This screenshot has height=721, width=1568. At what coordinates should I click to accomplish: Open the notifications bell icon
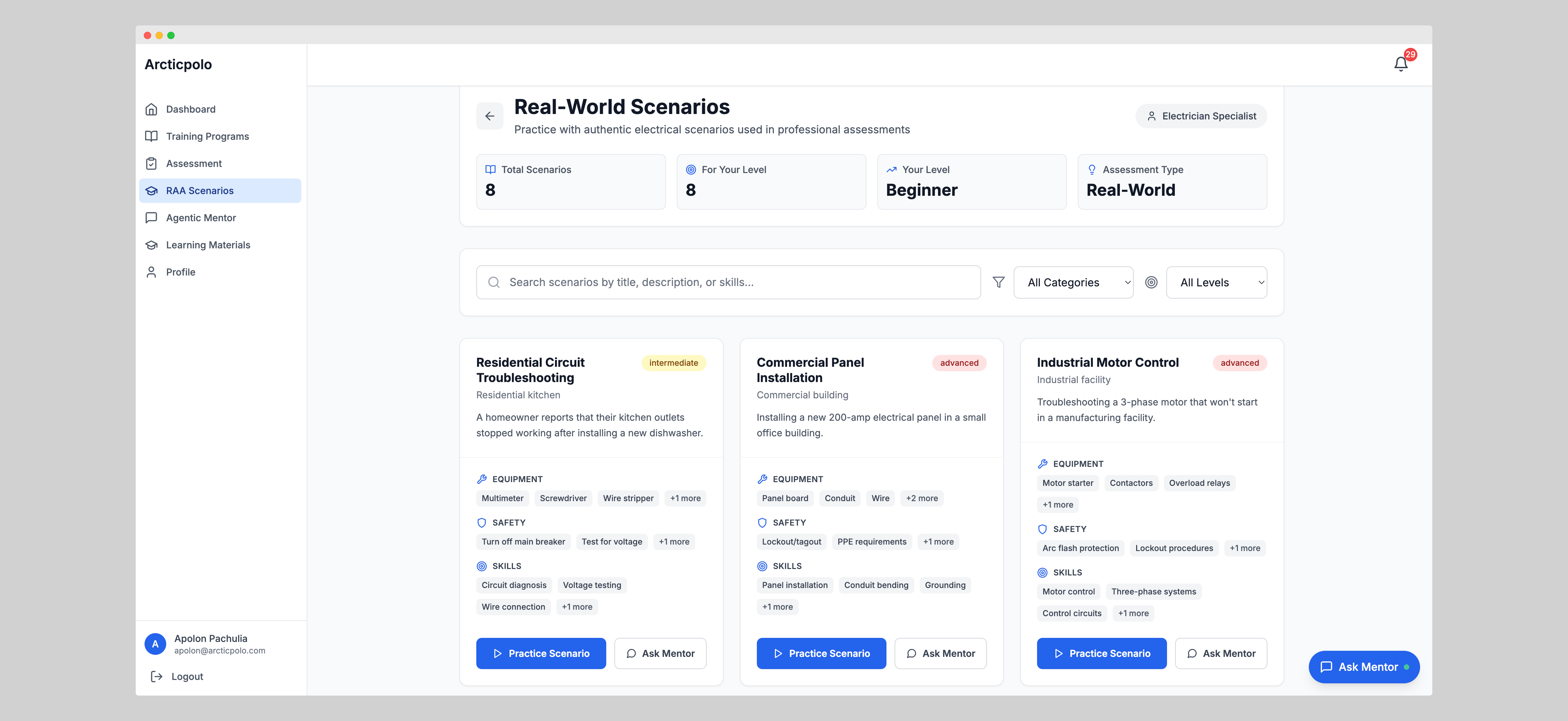click(1401, 64)
